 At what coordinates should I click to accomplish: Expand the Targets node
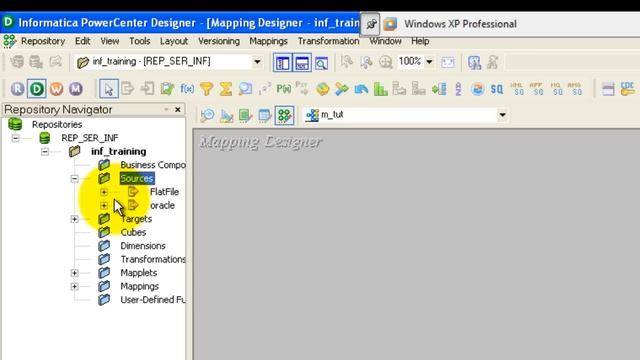pyautogui.click(x=74, y=219)
